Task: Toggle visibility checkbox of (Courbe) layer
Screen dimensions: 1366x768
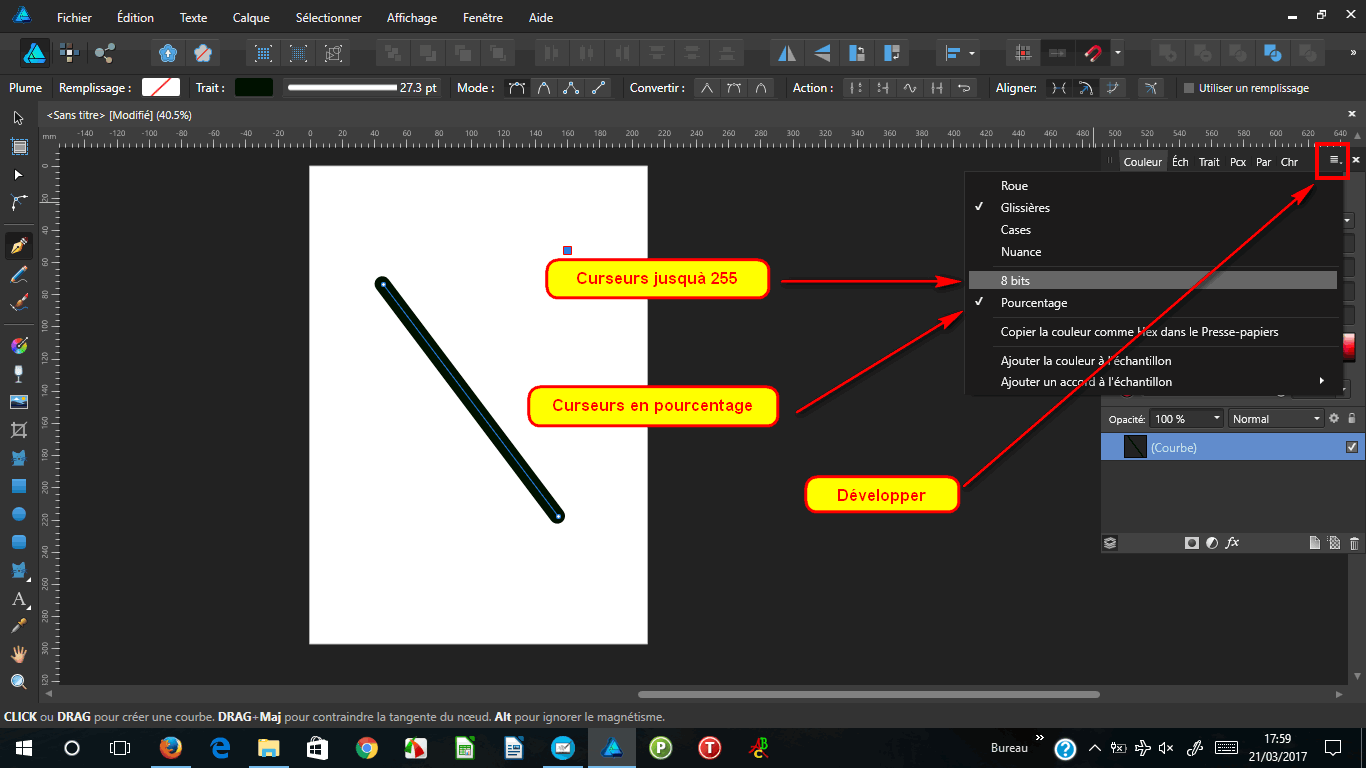Action: [1352, 447]
